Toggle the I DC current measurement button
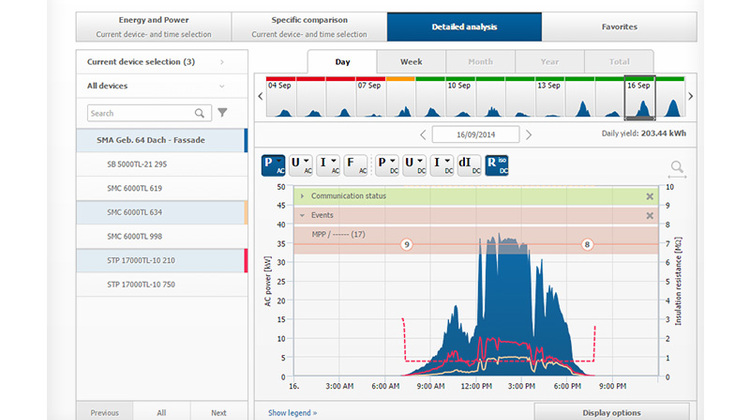The height and width of the screenshot is (420, 750). (442, 165)
